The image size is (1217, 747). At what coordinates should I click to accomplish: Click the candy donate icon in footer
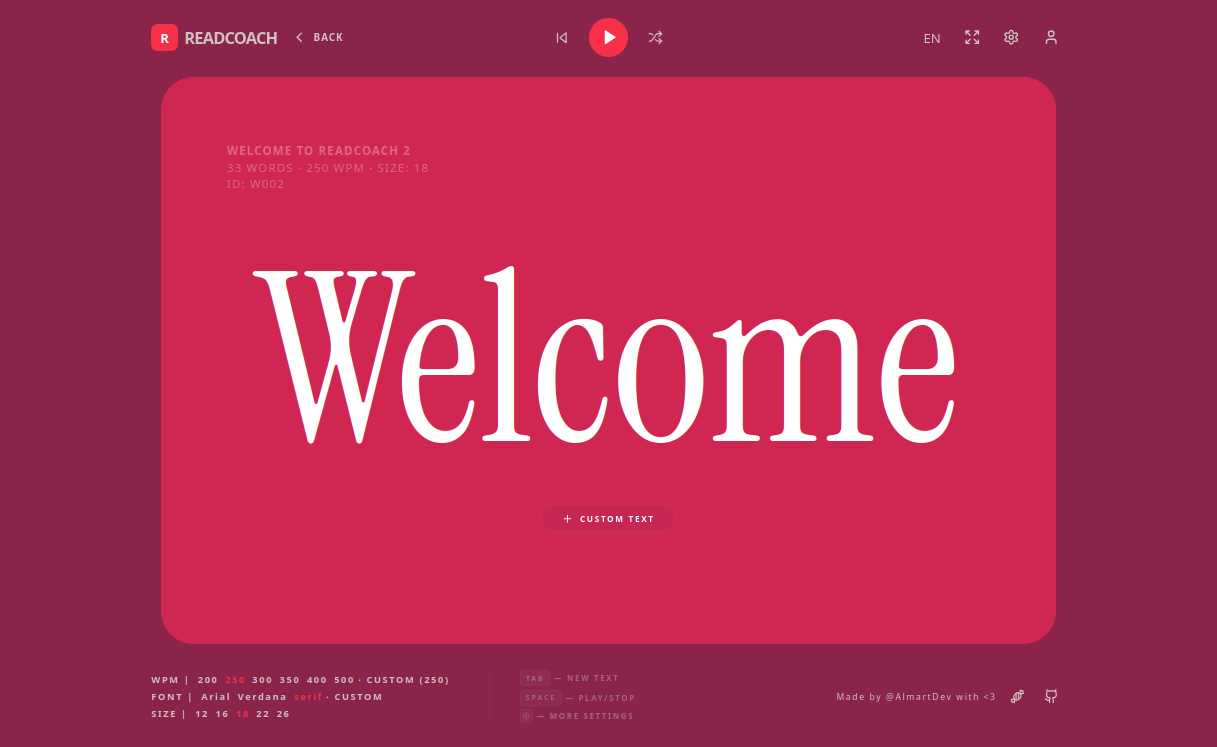1017,696
